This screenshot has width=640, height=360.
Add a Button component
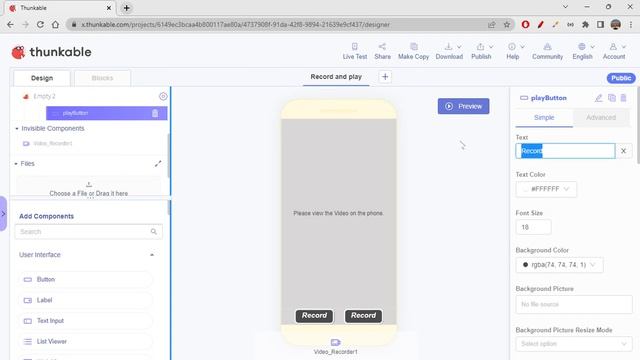click(x=85, y=280)
